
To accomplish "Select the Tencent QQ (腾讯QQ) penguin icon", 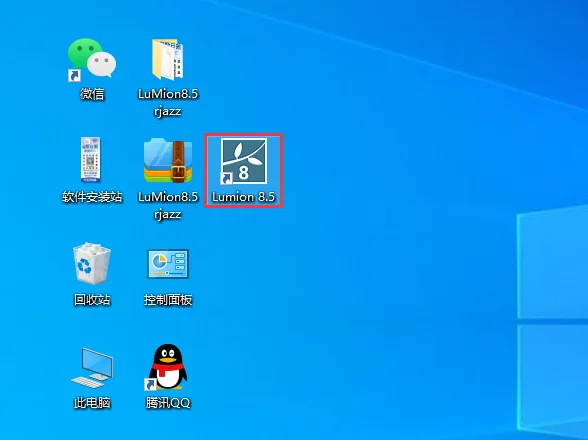I will pyautogui.click(x=167, y=367).
